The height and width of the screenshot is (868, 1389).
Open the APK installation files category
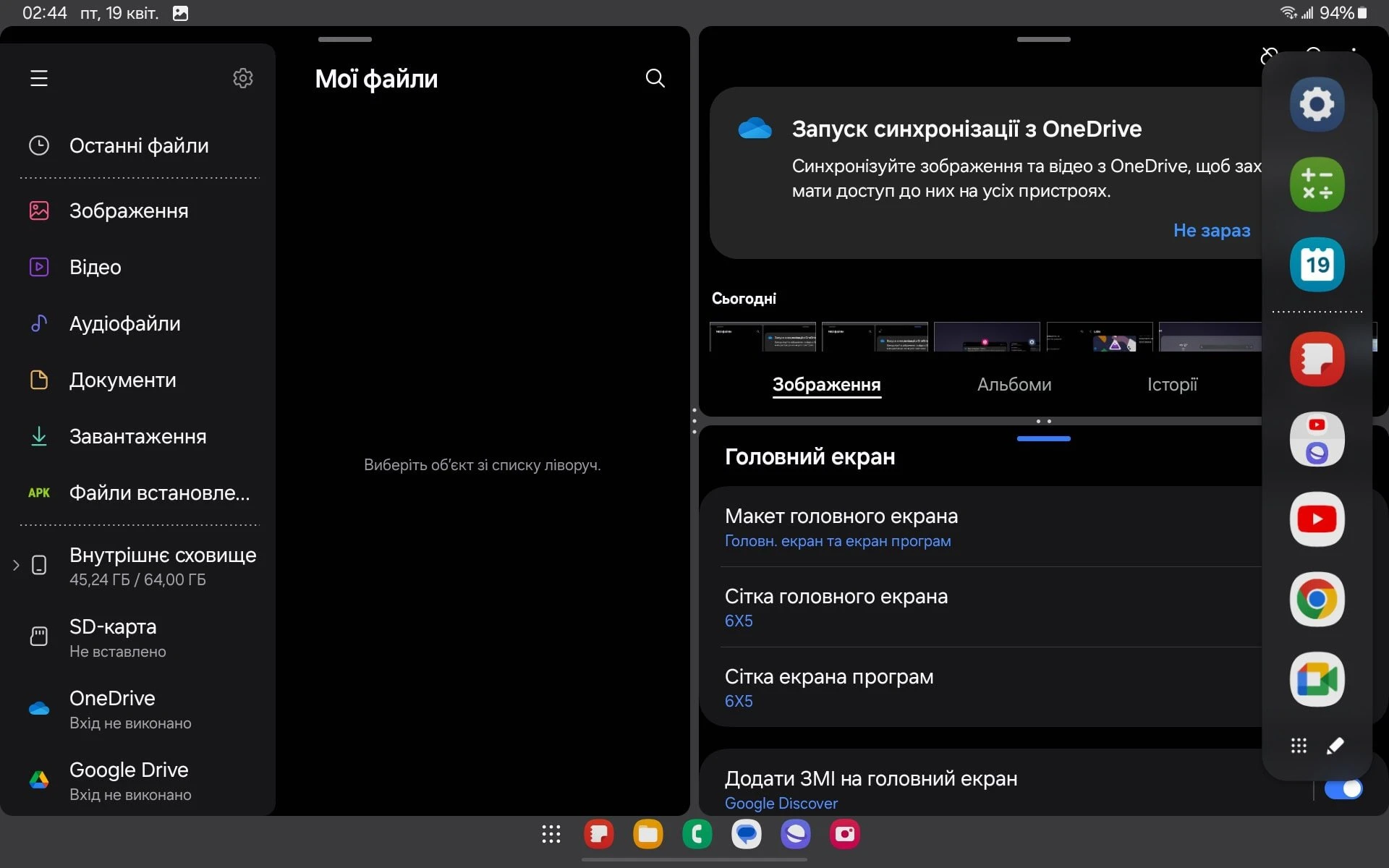(139, 493)
